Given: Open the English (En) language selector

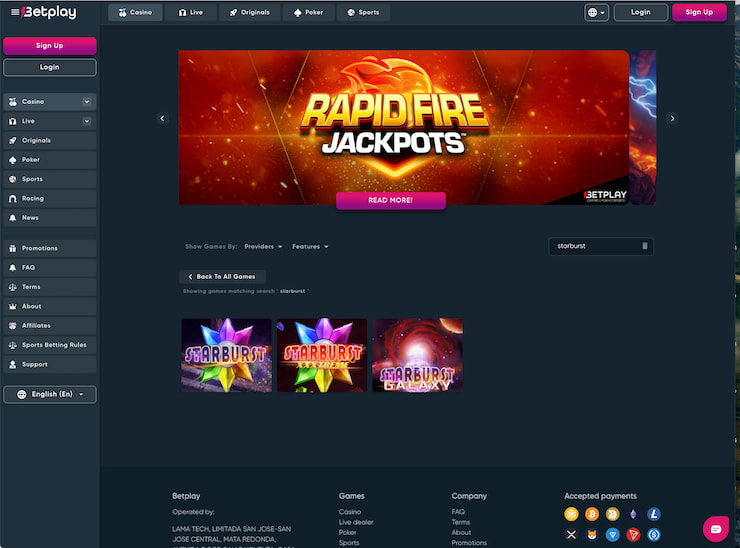Looking at the screenshot, I should 50,394.
